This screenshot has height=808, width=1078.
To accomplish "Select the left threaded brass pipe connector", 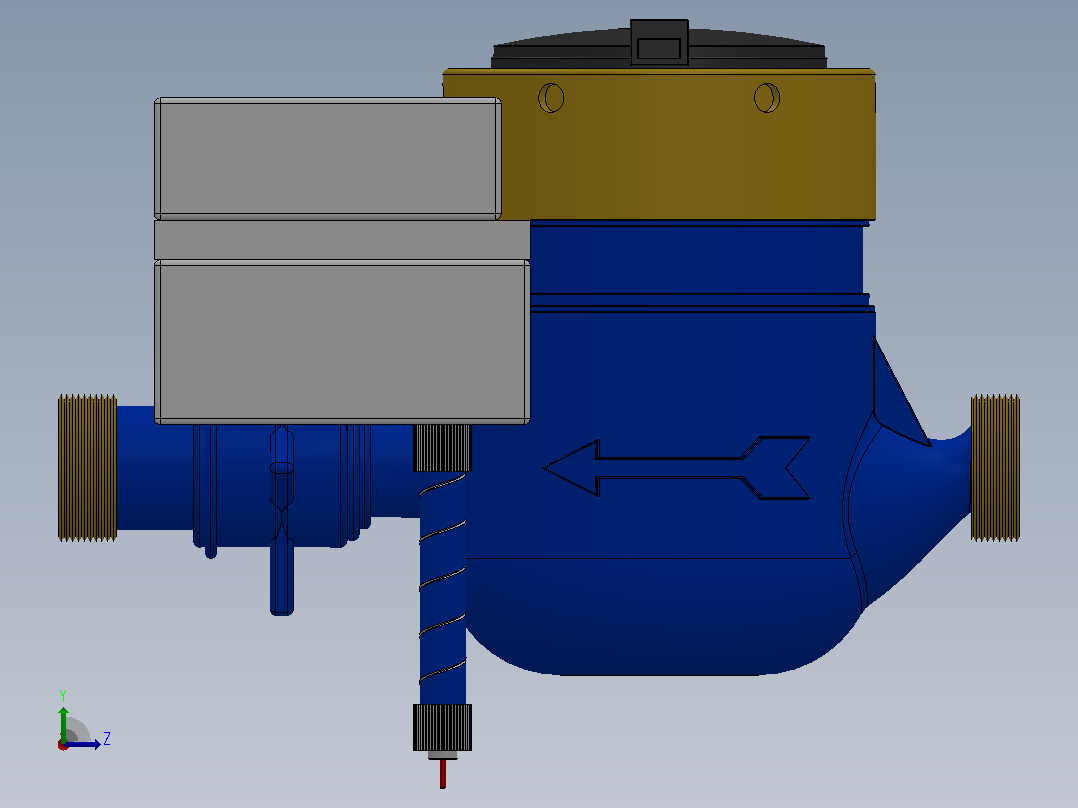I will (87, 468).
